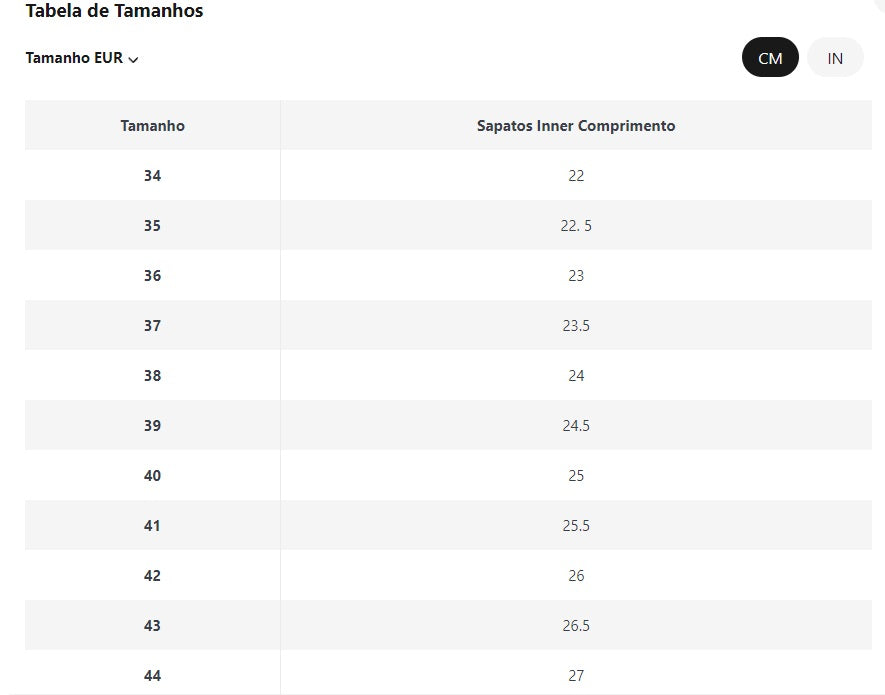885x695 pixels.
Task: Open the Tamanho EUR dropdown
Action: pos(82,58)
